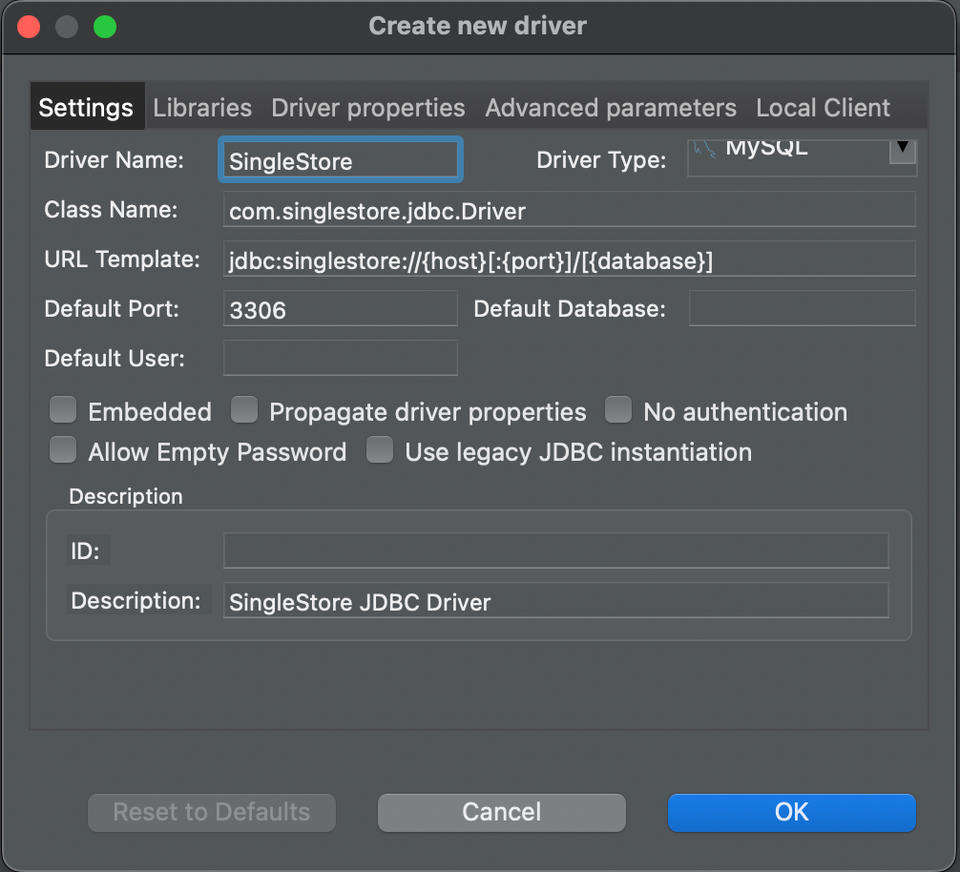Select the Settings tab
The height and width of the screenshot is (872, 960).
87,107
